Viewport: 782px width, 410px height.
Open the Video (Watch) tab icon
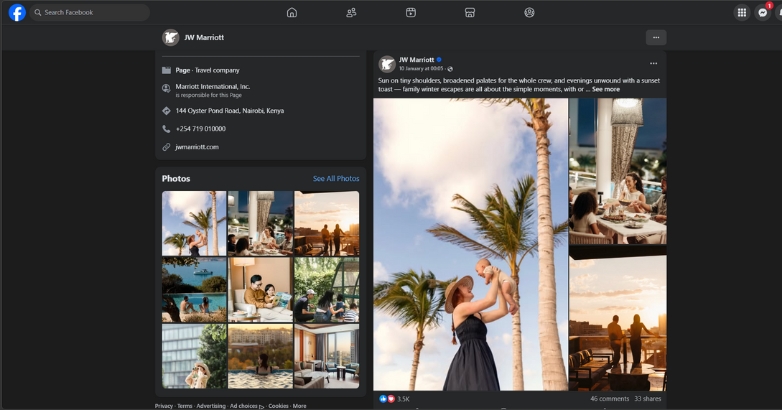[x=410, y=12]
